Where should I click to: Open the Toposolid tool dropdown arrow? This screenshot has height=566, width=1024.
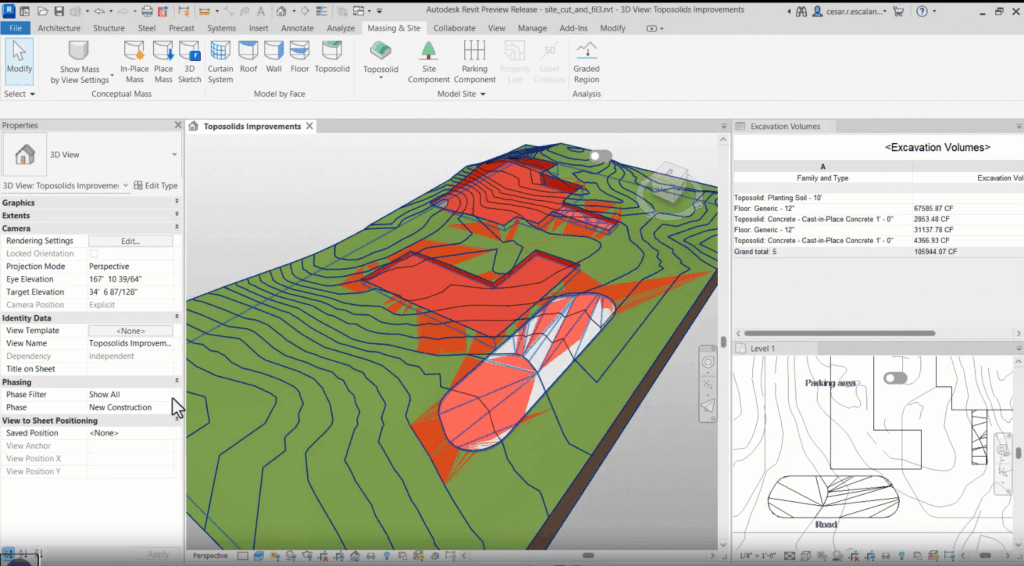tap(381, 78)
